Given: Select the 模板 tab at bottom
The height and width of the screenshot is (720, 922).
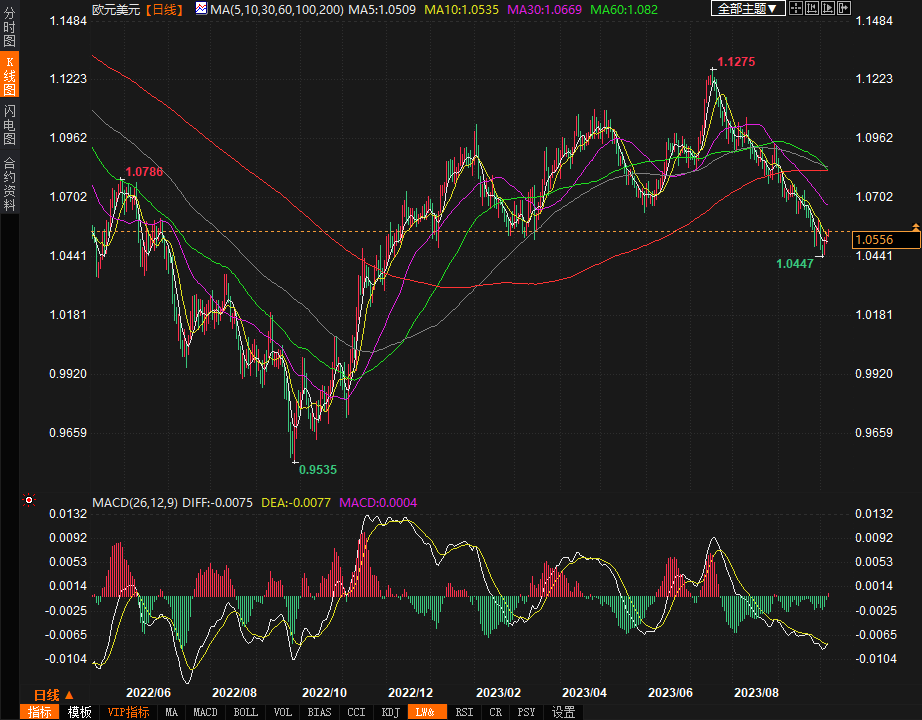Looking at the screenshot, I should 80,712.
